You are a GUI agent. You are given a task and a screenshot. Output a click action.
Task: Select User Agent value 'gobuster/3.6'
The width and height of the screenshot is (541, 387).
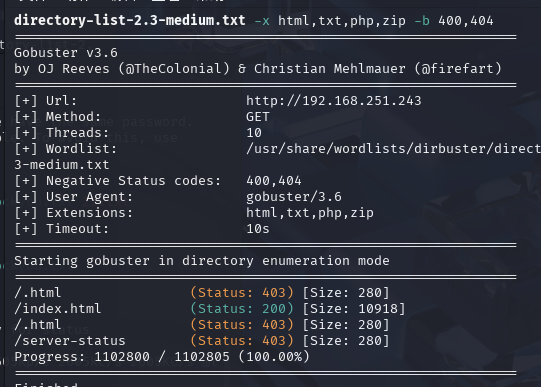[294, 197]
